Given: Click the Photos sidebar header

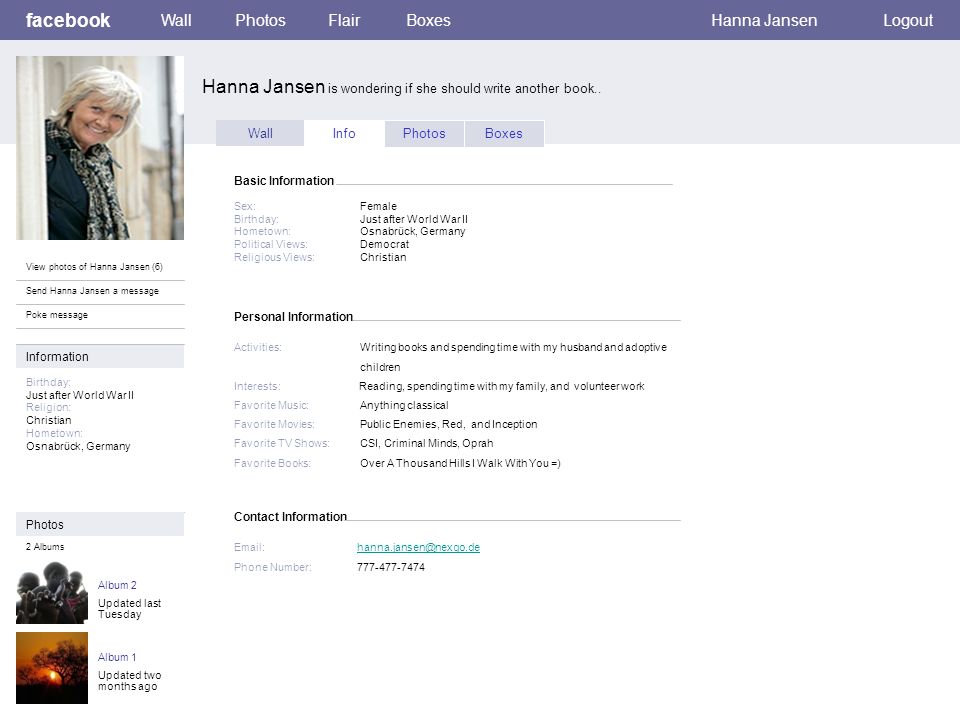Looking at the screenshot, I should pos(100,525).
